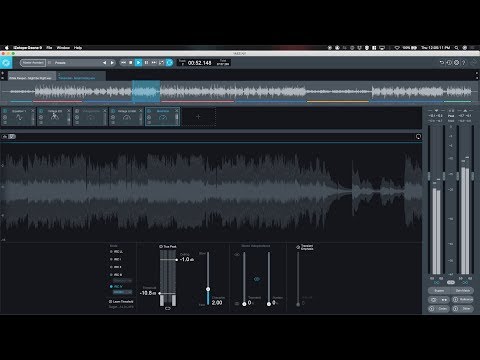
Task: Click the blue Play button
Action: [138, 63]
